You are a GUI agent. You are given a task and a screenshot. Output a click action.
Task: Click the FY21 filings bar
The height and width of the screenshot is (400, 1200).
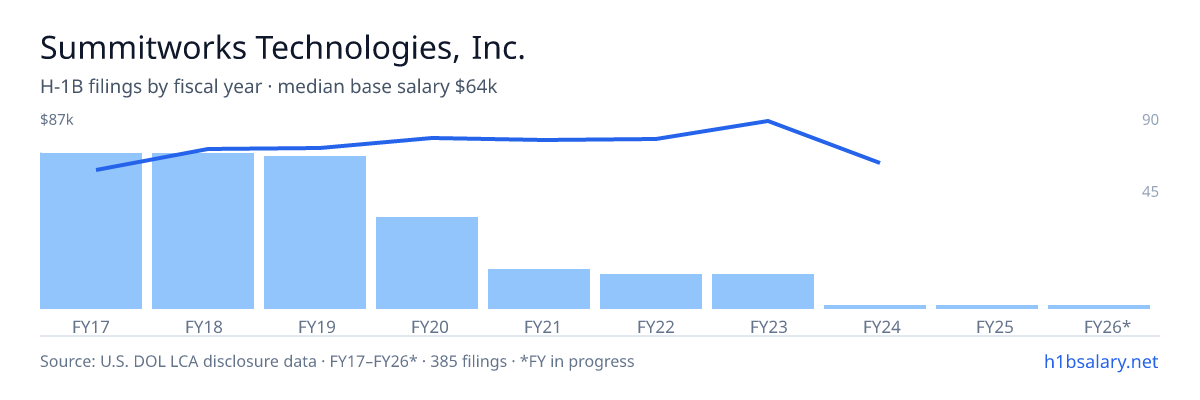coord(539,289)
